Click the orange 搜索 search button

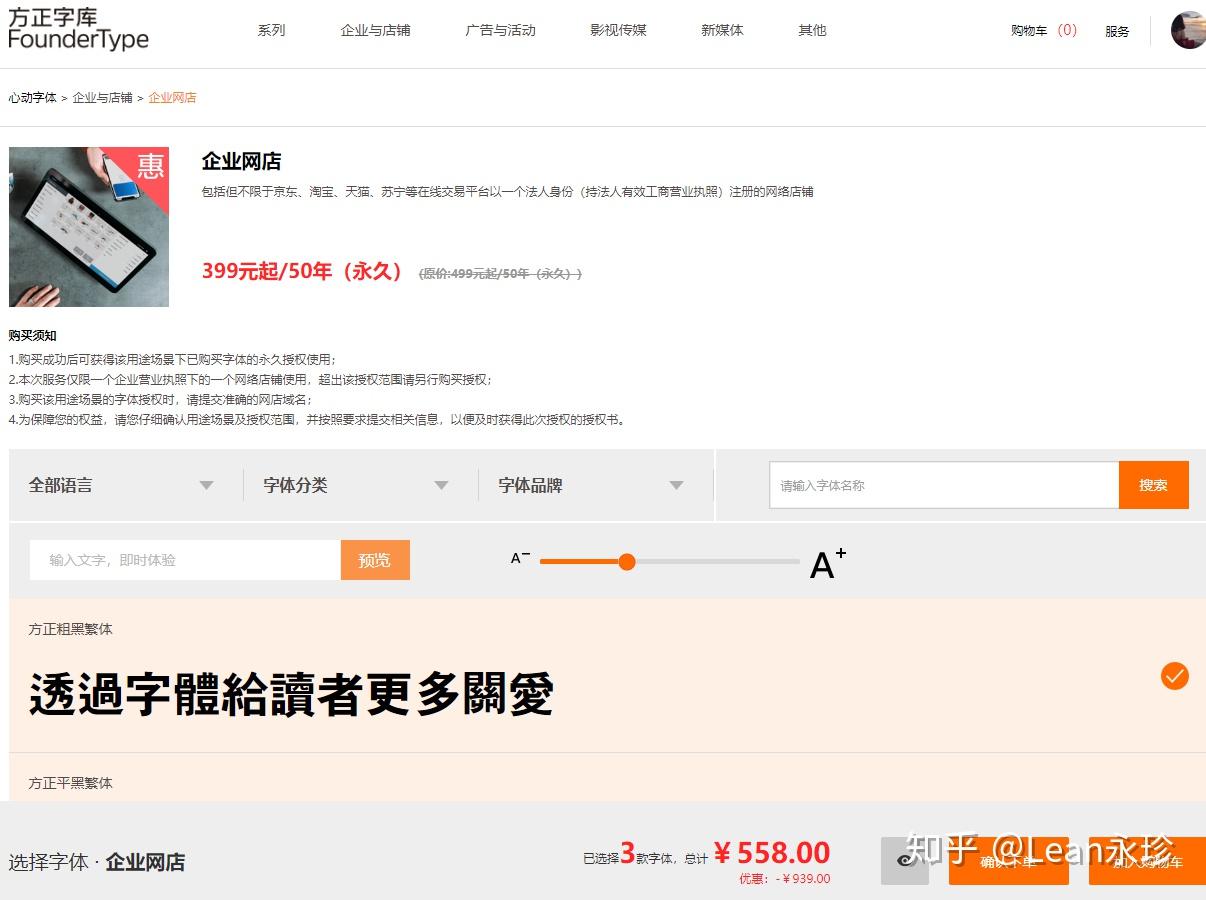(x=1153, y=485)
